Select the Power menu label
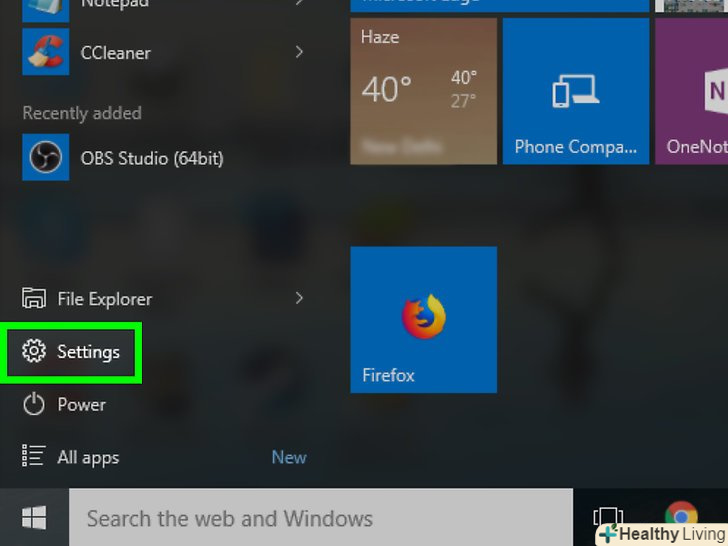 [82, 404]
